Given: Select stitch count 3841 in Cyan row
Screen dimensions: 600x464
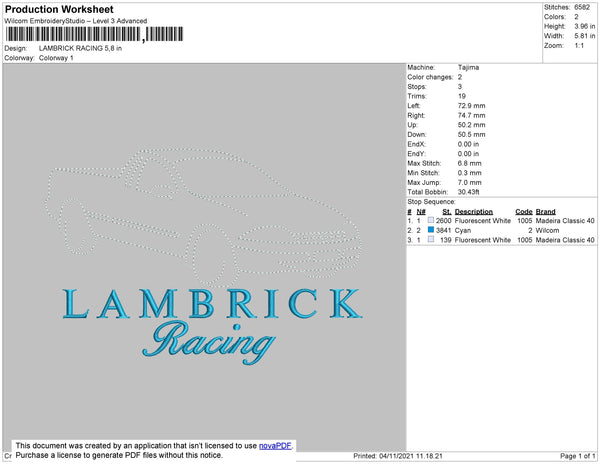Looking at the screenshot, I should point(444,230).
